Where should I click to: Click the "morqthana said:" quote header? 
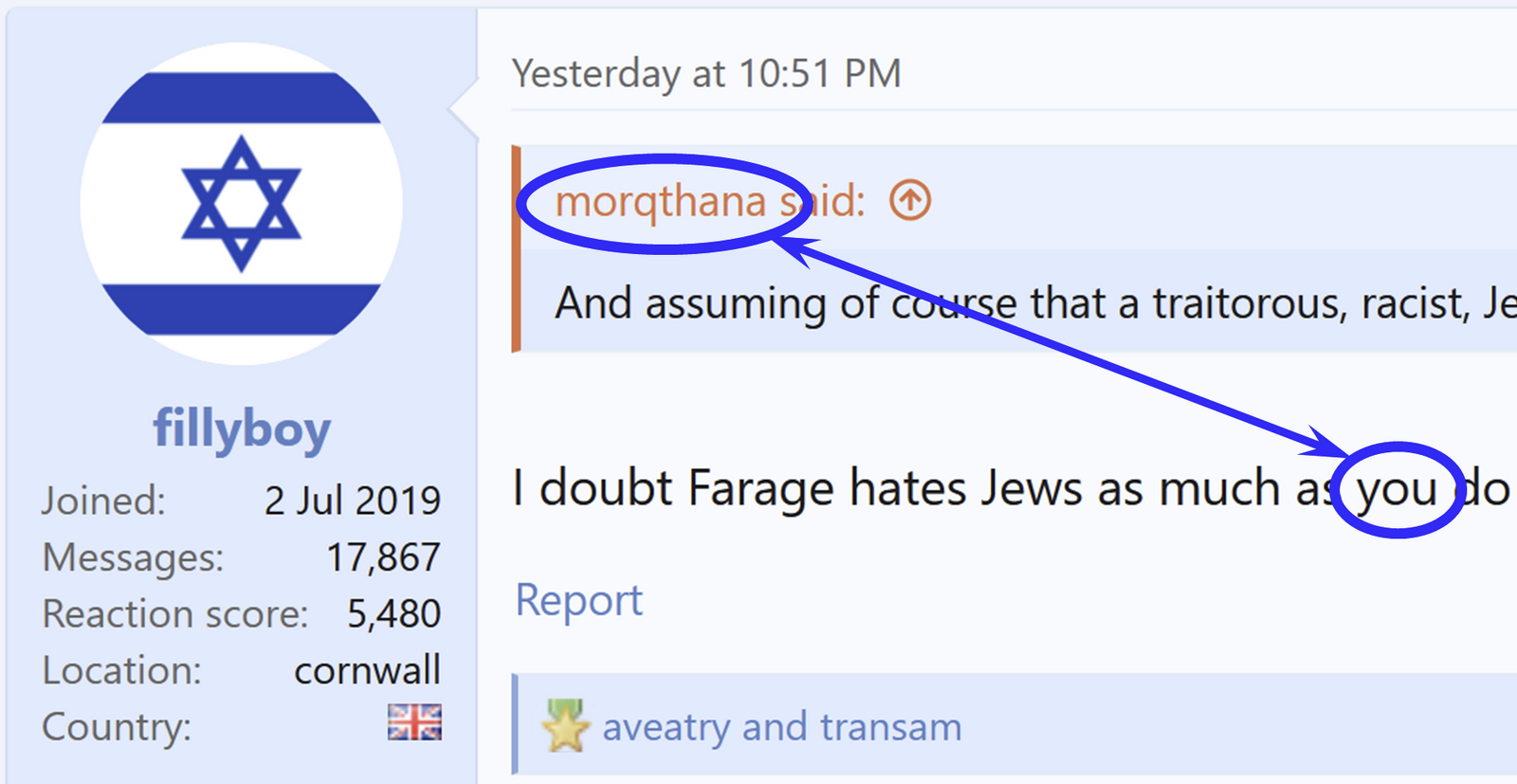709,201
